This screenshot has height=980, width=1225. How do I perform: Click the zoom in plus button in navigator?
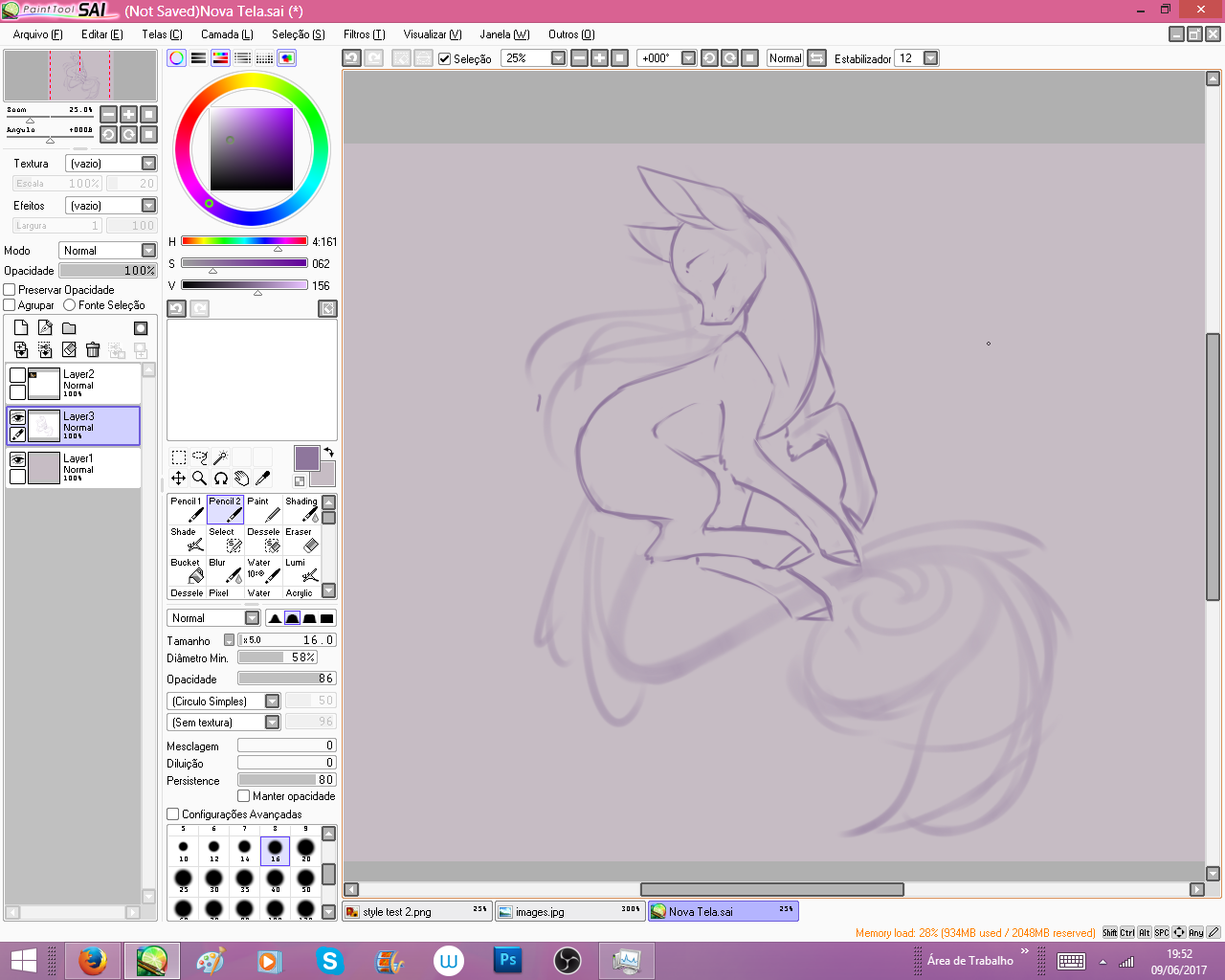tap(128, 115)
